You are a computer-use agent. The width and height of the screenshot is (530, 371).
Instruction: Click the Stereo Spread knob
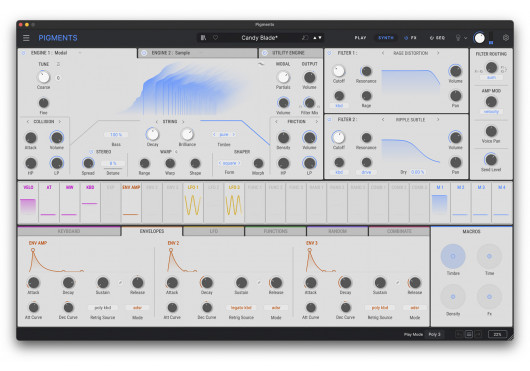coord(88,163)
